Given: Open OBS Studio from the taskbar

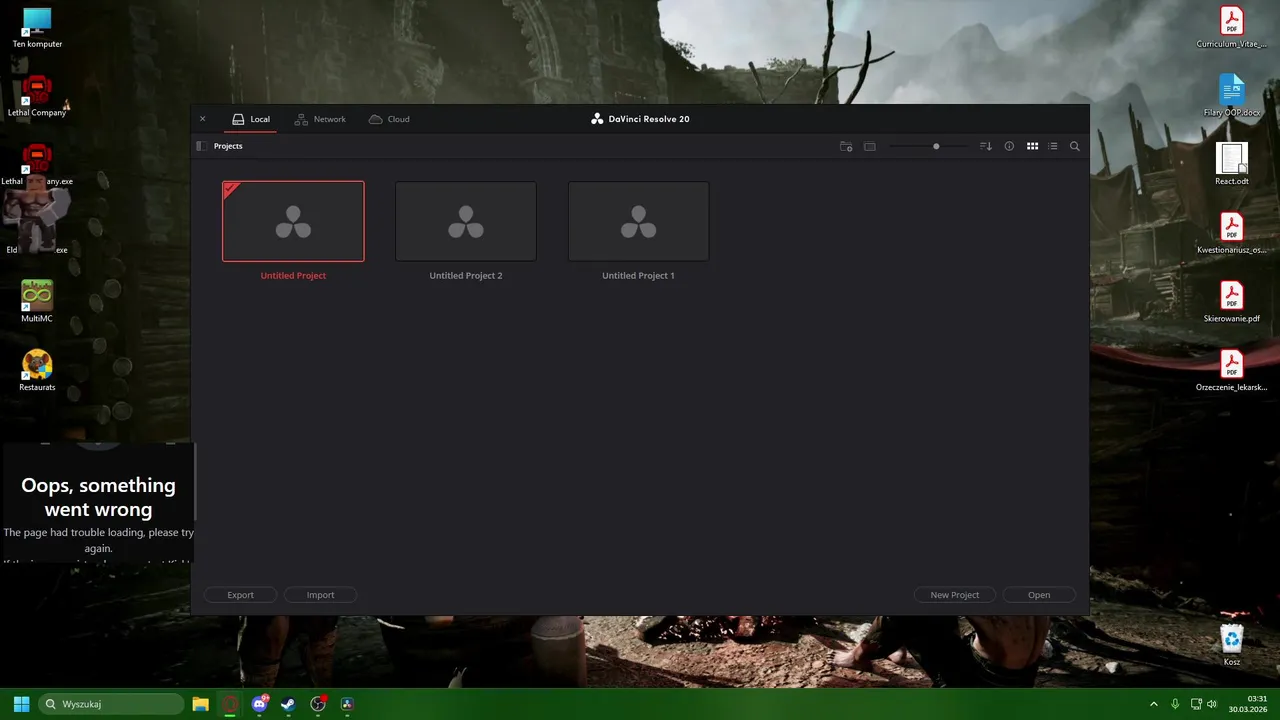Looking at the screenshot, I should click(x=318, y=704).
